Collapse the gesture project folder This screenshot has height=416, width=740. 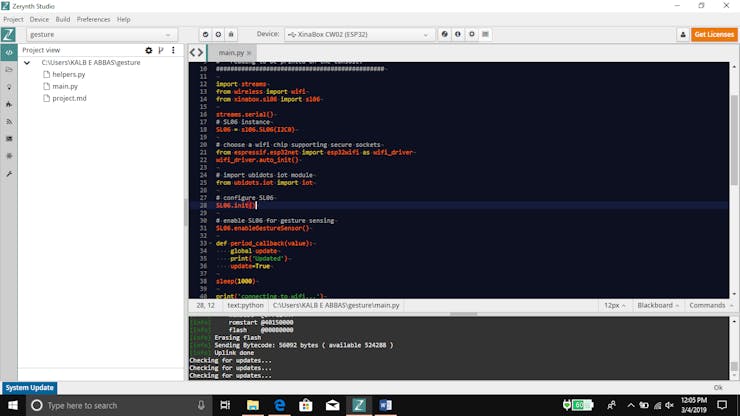27,62
